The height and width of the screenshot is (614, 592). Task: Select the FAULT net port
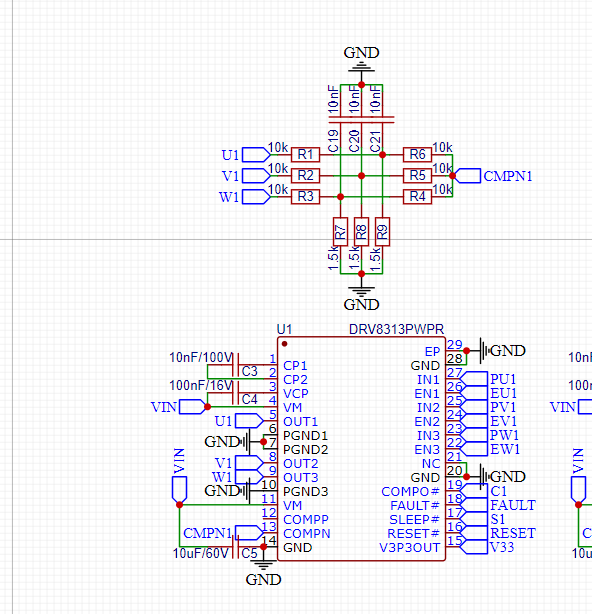pos(474,505)
